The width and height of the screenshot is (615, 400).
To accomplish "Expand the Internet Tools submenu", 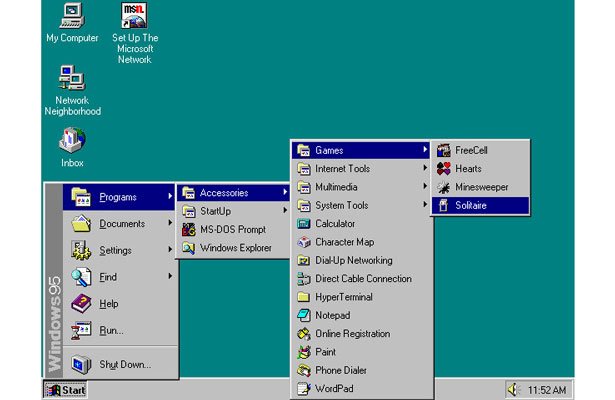I will coord(343,169).
